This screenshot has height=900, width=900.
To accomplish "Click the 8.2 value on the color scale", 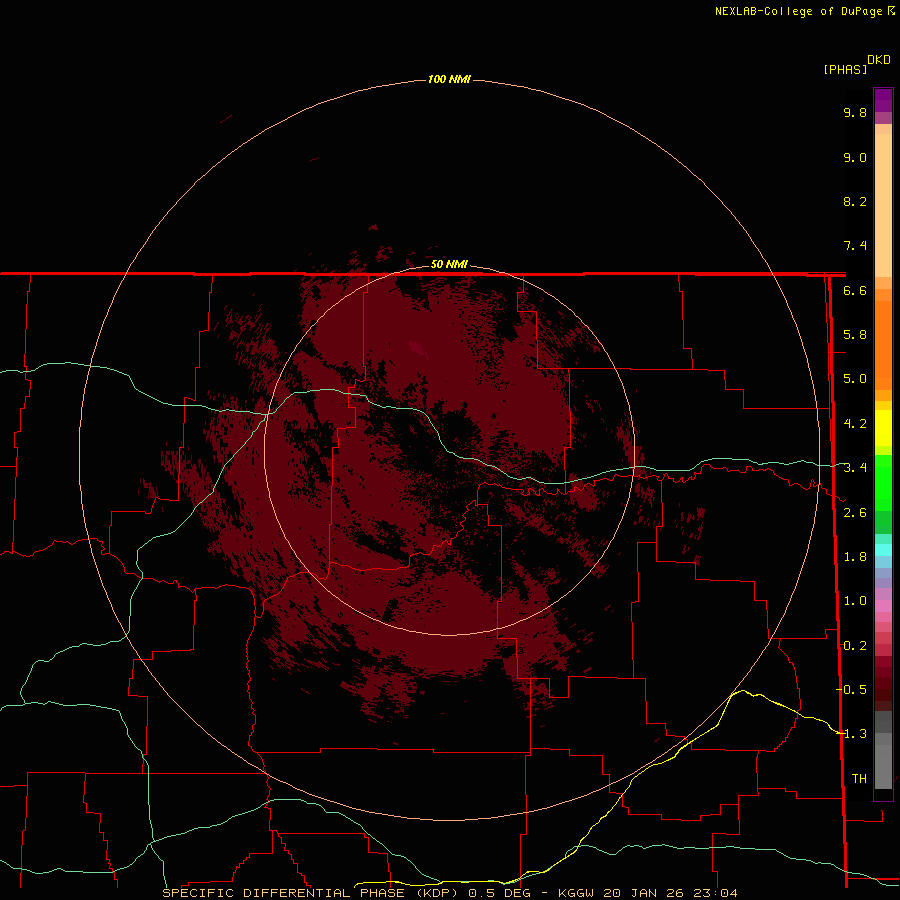I will click(855, 201).
